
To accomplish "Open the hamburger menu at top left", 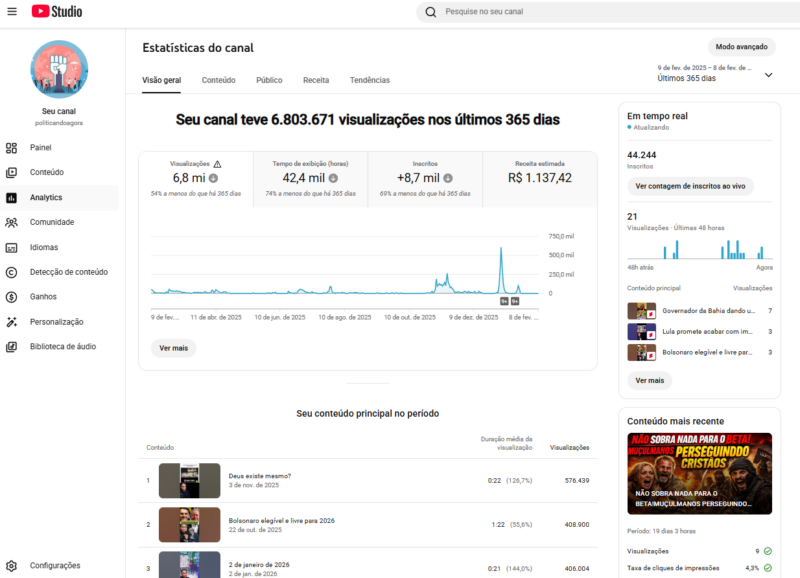I will (13, 12).
